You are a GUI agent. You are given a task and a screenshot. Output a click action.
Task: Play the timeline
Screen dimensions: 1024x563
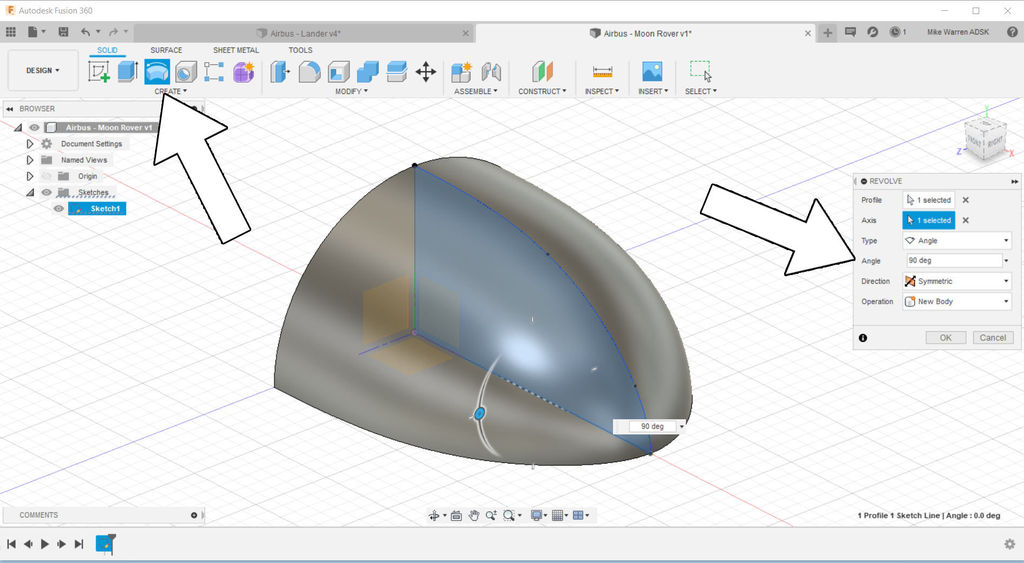click(44, 543)
